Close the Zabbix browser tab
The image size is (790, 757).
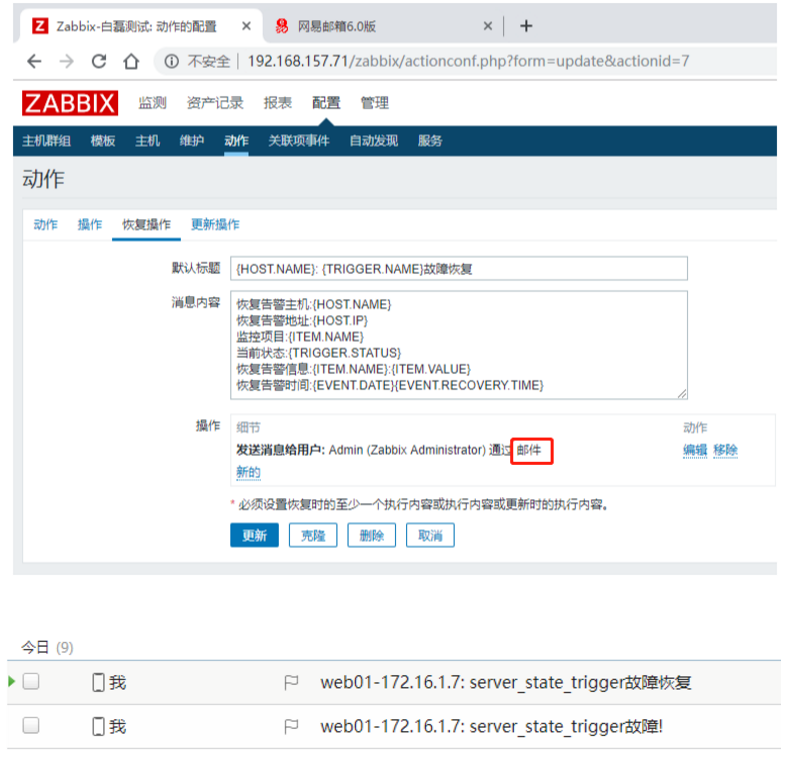[x=246, y=26]
